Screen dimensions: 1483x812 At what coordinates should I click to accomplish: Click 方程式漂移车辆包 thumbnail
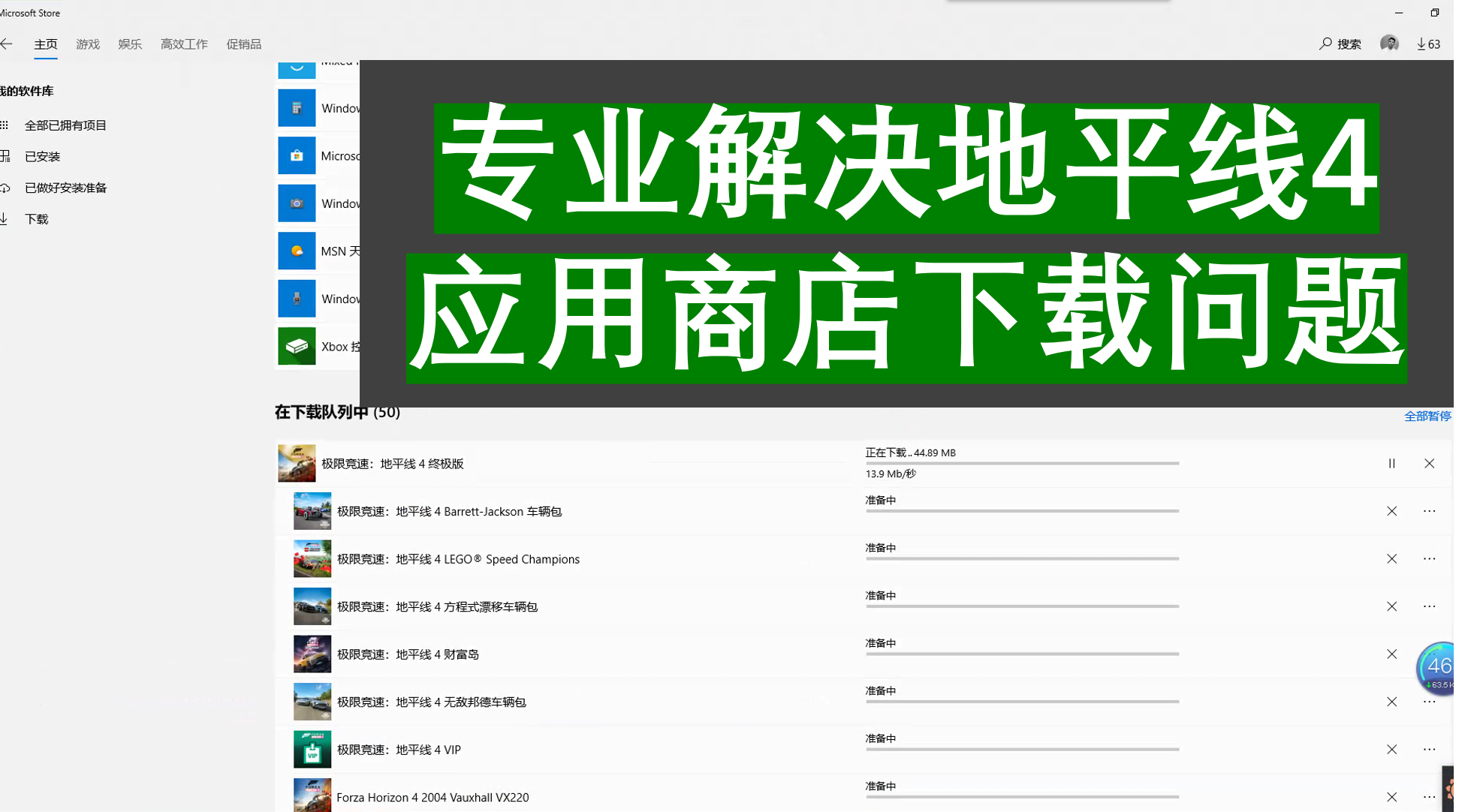[x=312, y=606]
